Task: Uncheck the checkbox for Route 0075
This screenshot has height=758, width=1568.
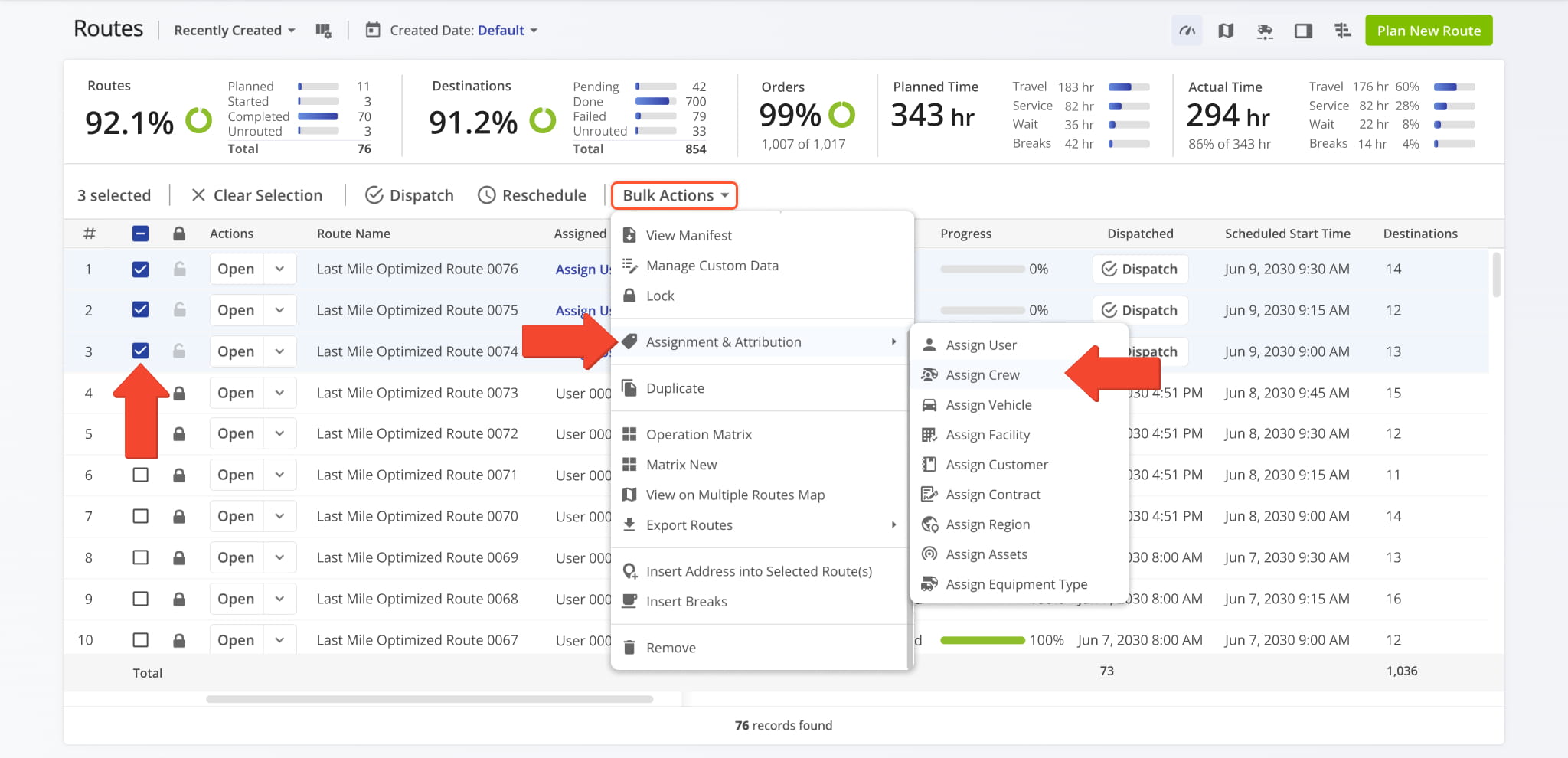Action: 140,309
